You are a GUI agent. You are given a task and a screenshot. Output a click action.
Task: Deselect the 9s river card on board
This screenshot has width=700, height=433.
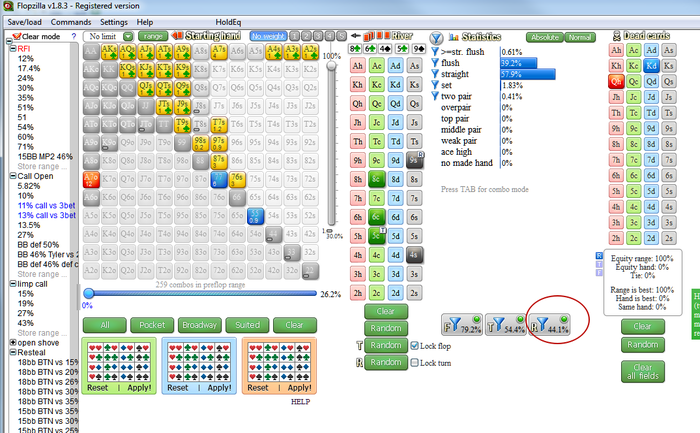coord(414,160)
